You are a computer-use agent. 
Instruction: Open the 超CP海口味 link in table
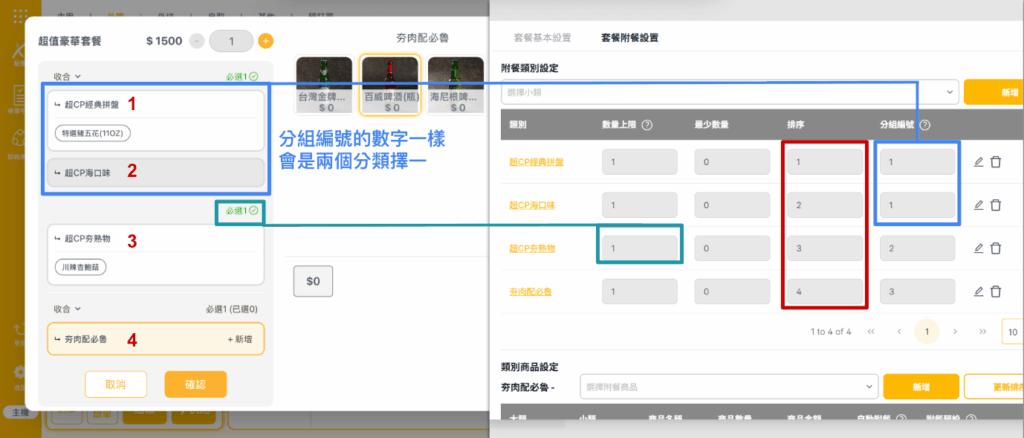(x=532, y=205)
